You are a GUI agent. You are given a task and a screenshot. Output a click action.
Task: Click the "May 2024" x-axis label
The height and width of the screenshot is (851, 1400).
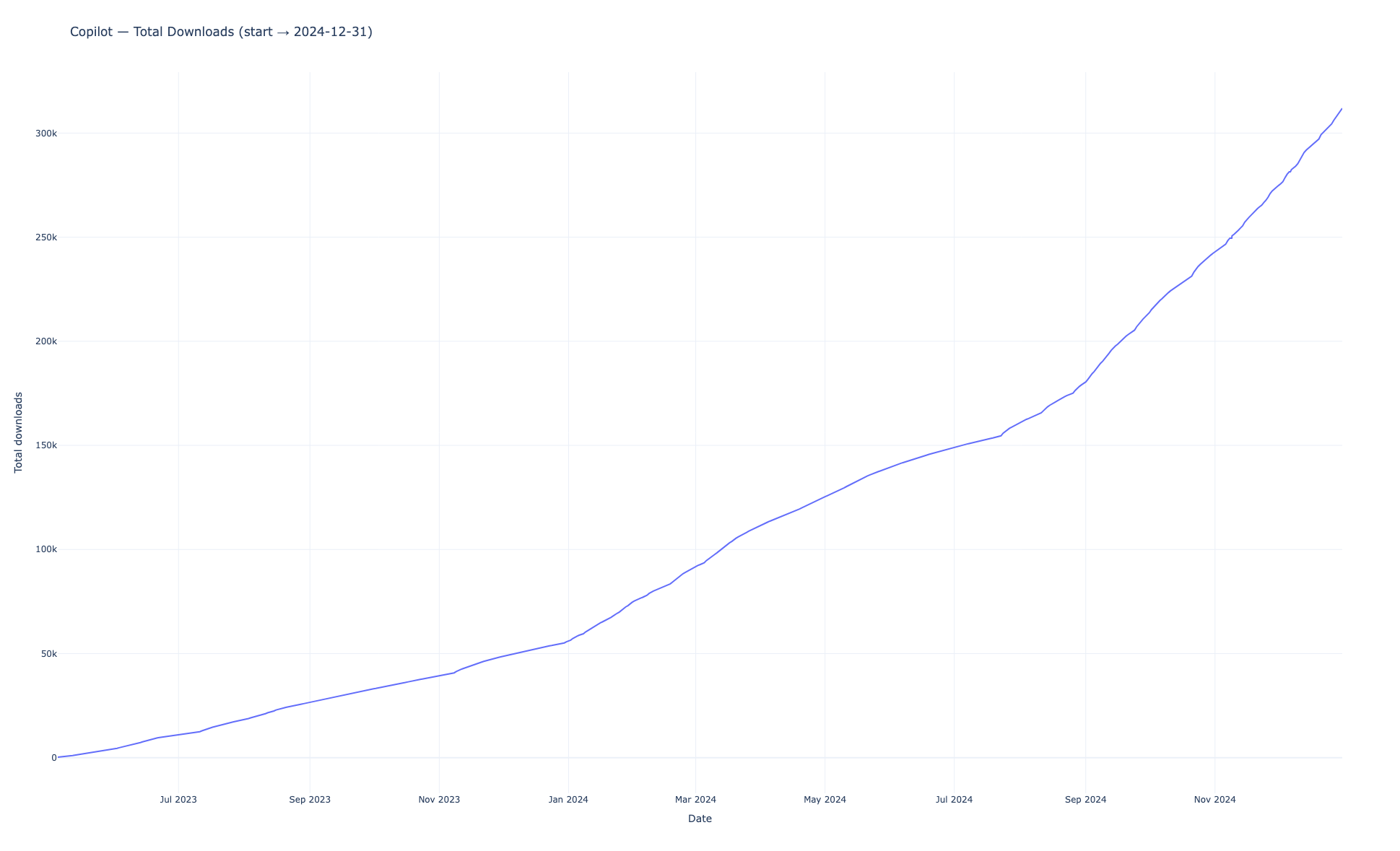825,800
